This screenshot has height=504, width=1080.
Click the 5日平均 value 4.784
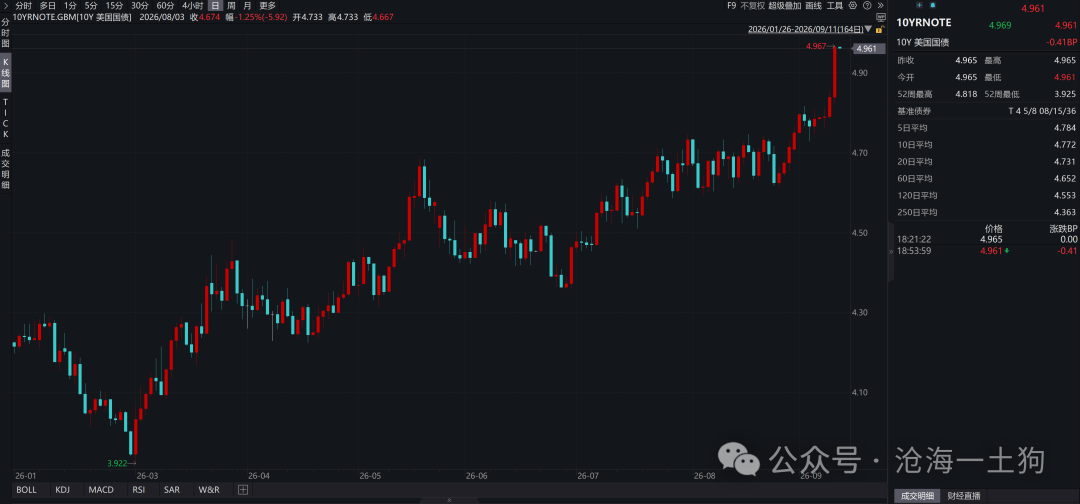tap(1064, 127)
